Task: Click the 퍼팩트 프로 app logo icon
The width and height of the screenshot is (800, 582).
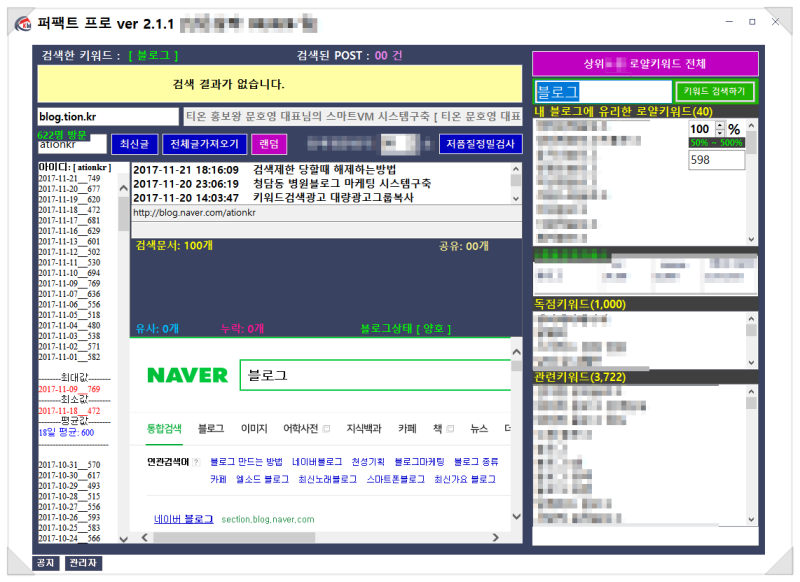Action: [x=23, y=23]
